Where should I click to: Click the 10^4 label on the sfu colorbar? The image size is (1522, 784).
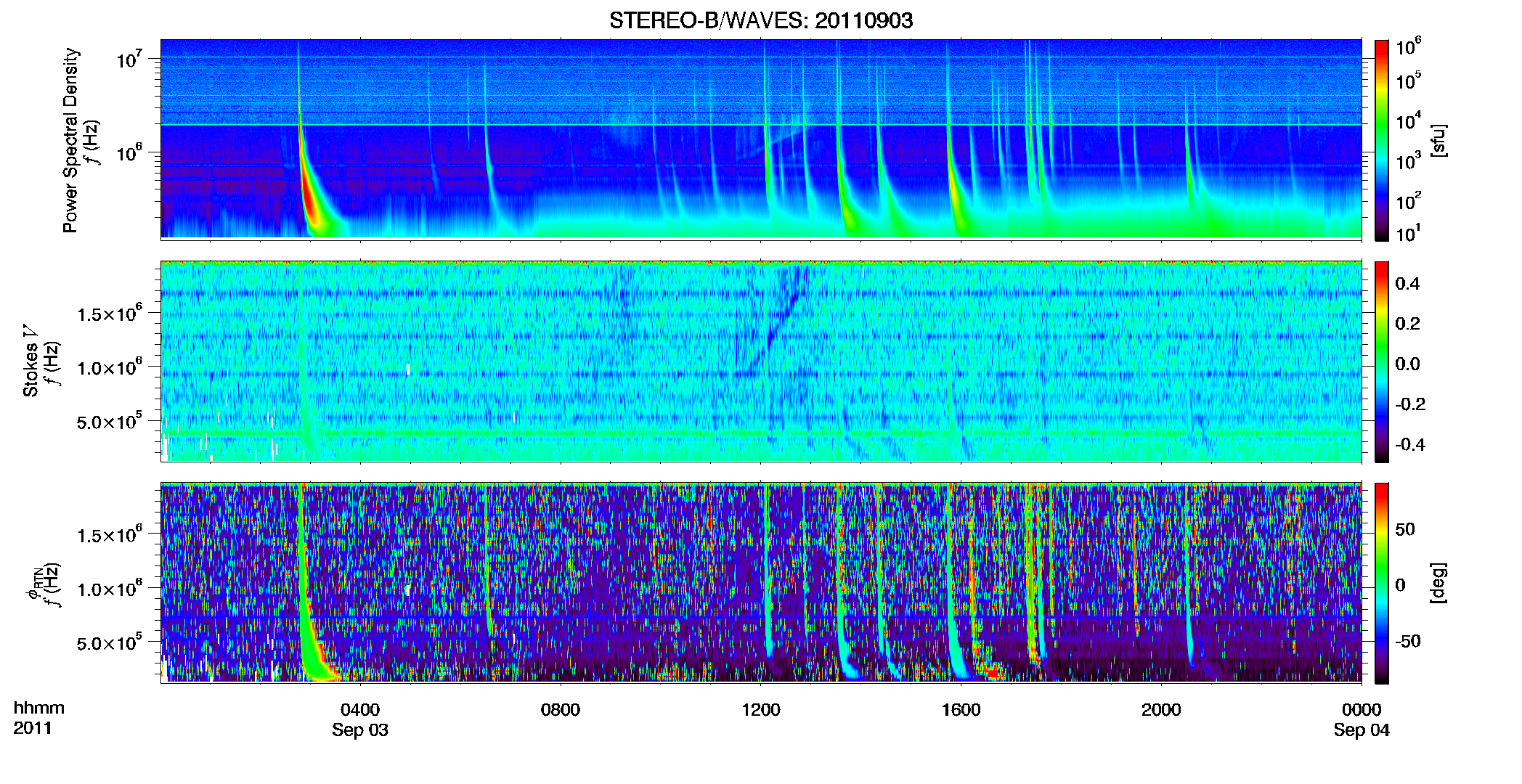[1408, 121]
